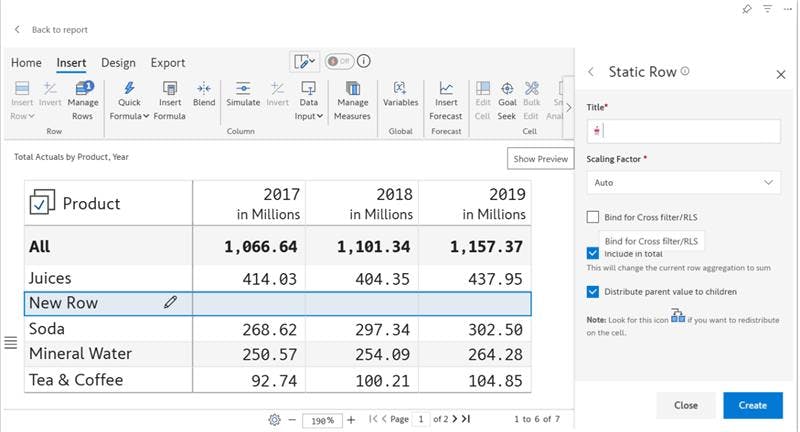
Task: Open the Data Input dropdown
Action: tap(308, 101)
